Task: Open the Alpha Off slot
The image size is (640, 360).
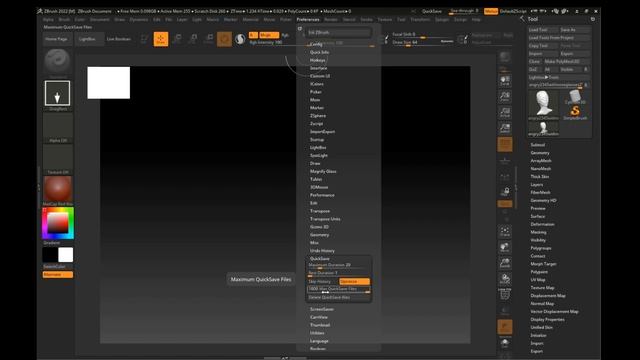Action: [x=58, y=127]
